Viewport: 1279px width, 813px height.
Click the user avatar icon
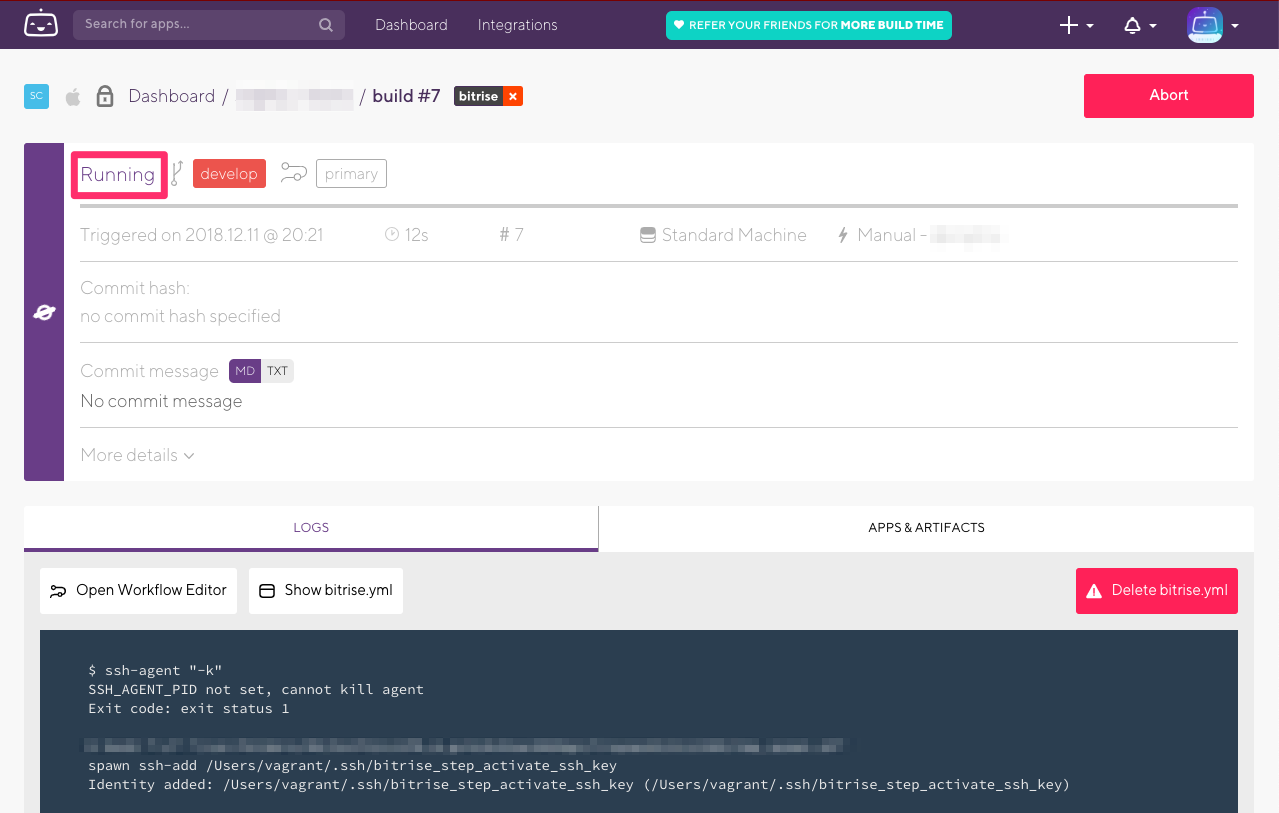(1205, 25)
